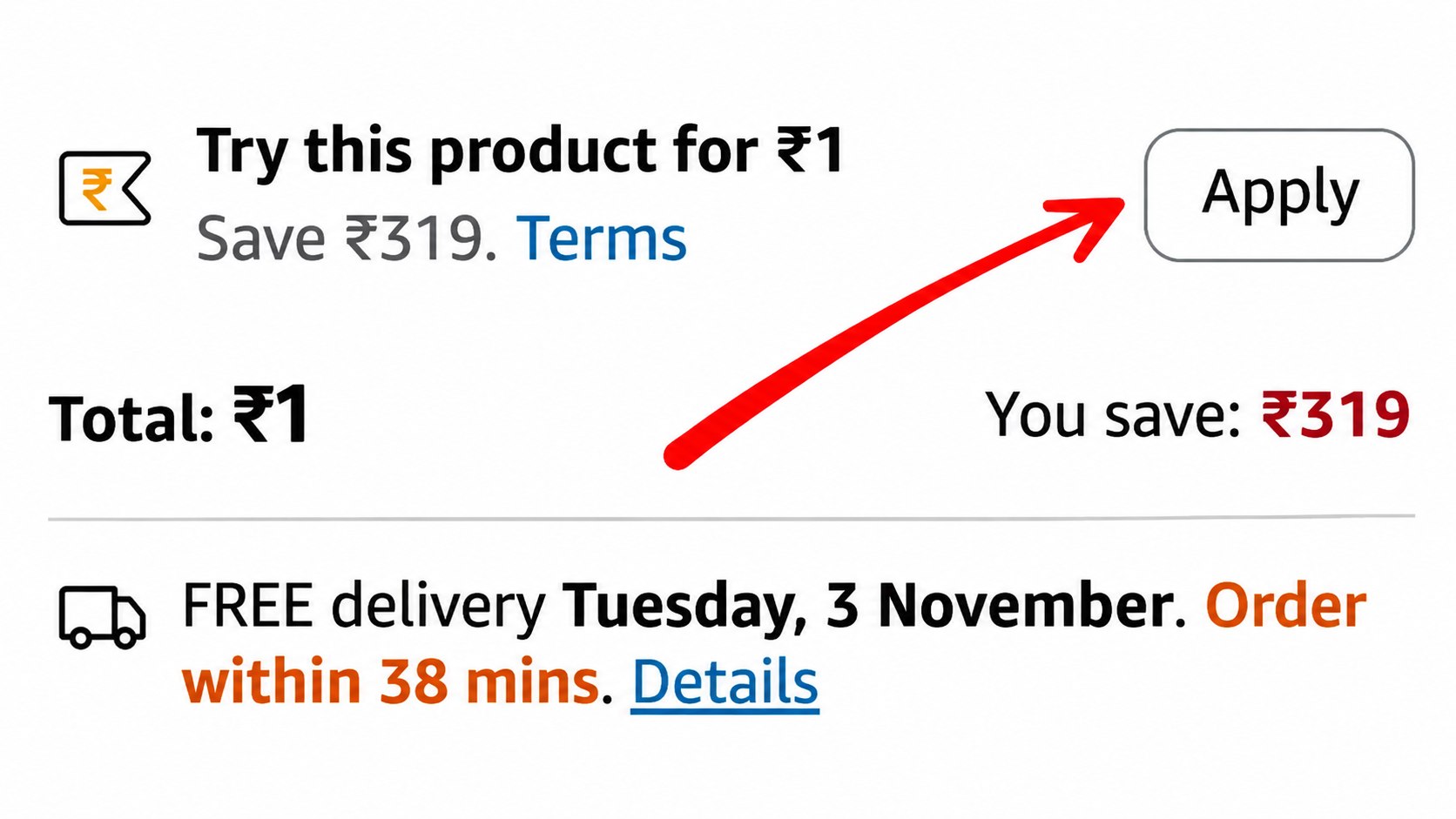The width and height of the screenshot is (1456, 819).
Task: Click the 'You save:' label
Action: tap(1113, 414)
